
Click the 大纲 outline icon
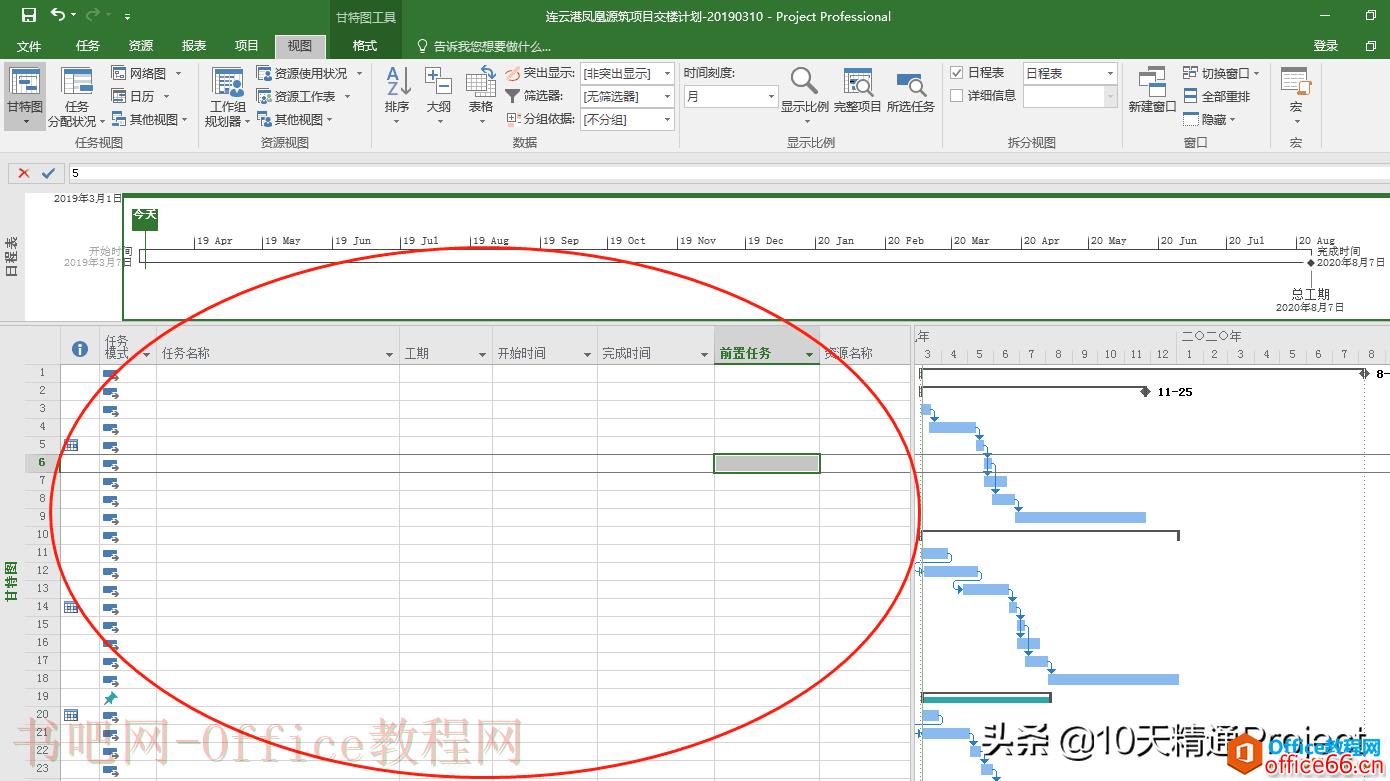pos(438,82)
